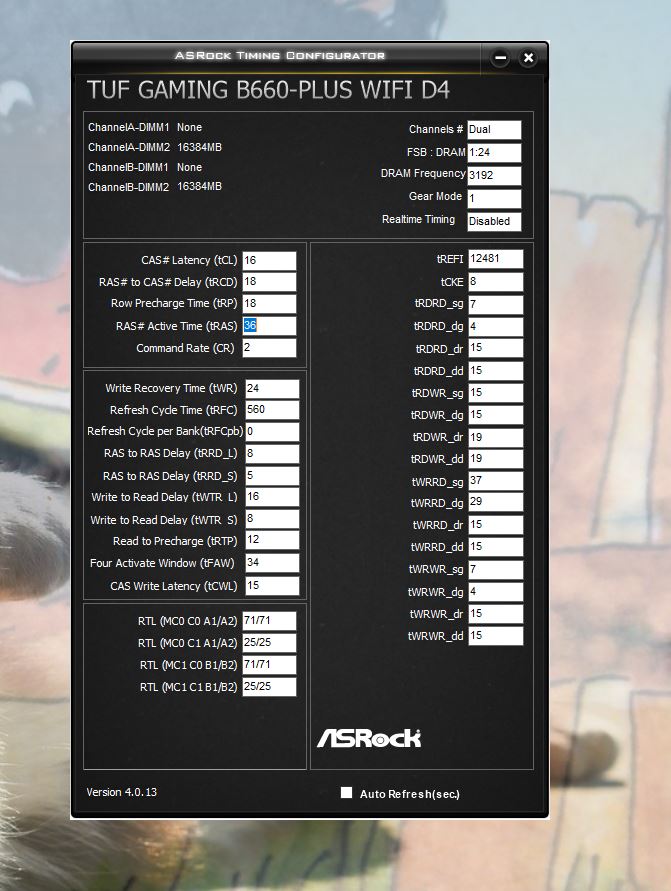Click the RAS# Active Time (tRAS) field
Viewport: 671px width, 891px height.
click(x=269, y=326)
